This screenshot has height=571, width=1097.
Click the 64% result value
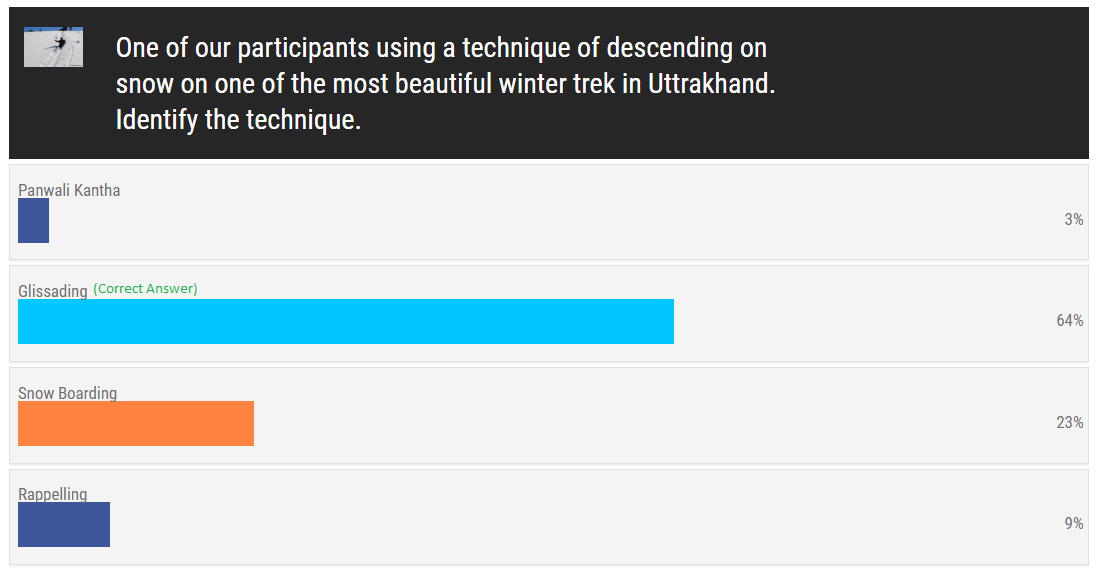coord(1070,320)
